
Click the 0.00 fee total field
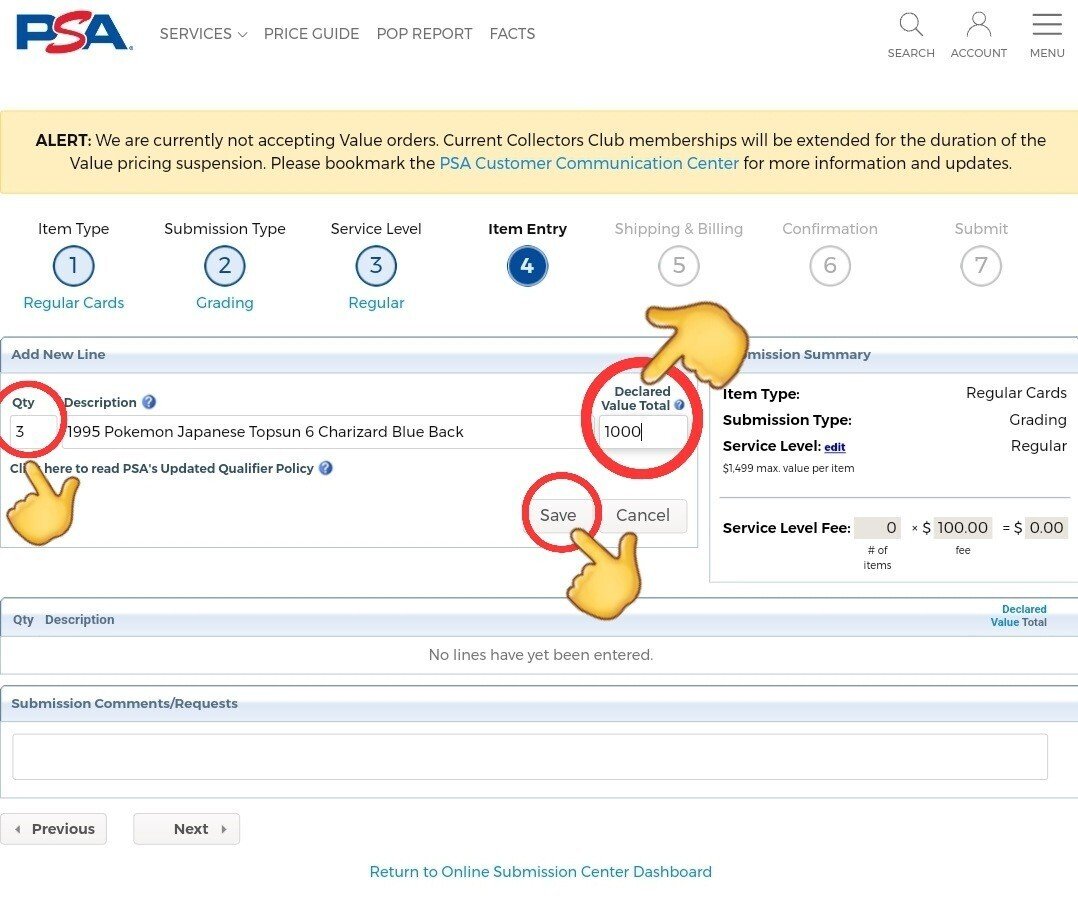click(x=1046, y=528)
